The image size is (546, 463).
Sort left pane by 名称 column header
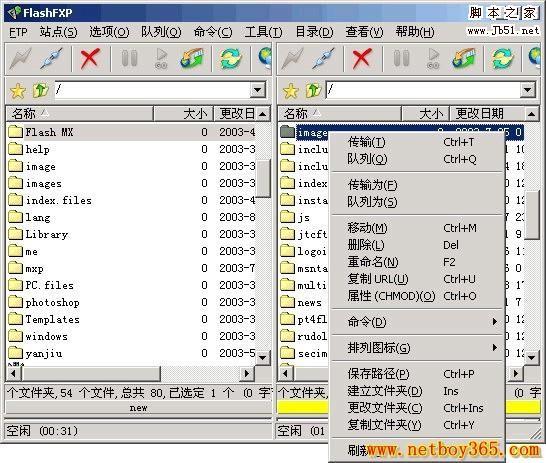(79, 113)
